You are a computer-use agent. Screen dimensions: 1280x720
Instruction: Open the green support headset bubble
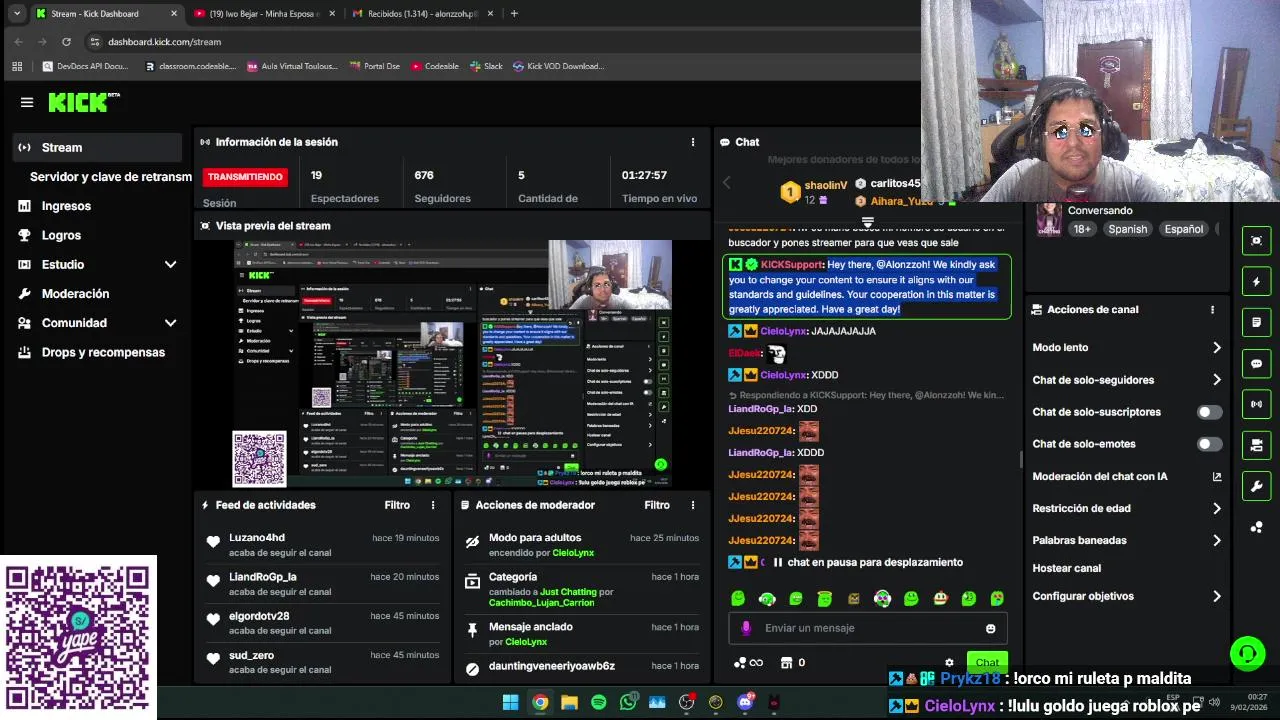[1247, 654]
